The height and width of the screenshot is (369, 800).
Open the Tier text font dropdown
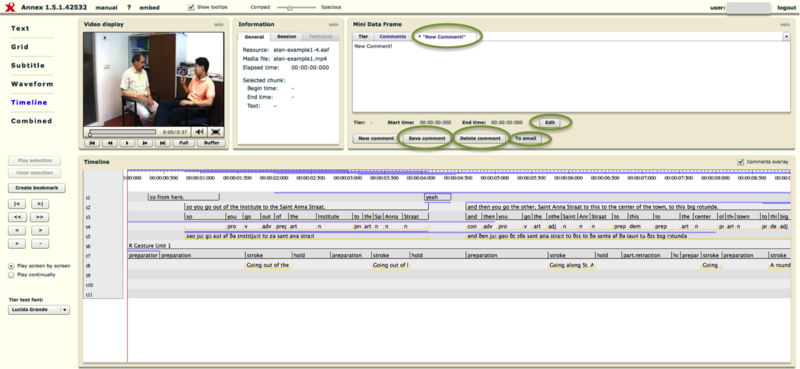(x=39, y=309)
